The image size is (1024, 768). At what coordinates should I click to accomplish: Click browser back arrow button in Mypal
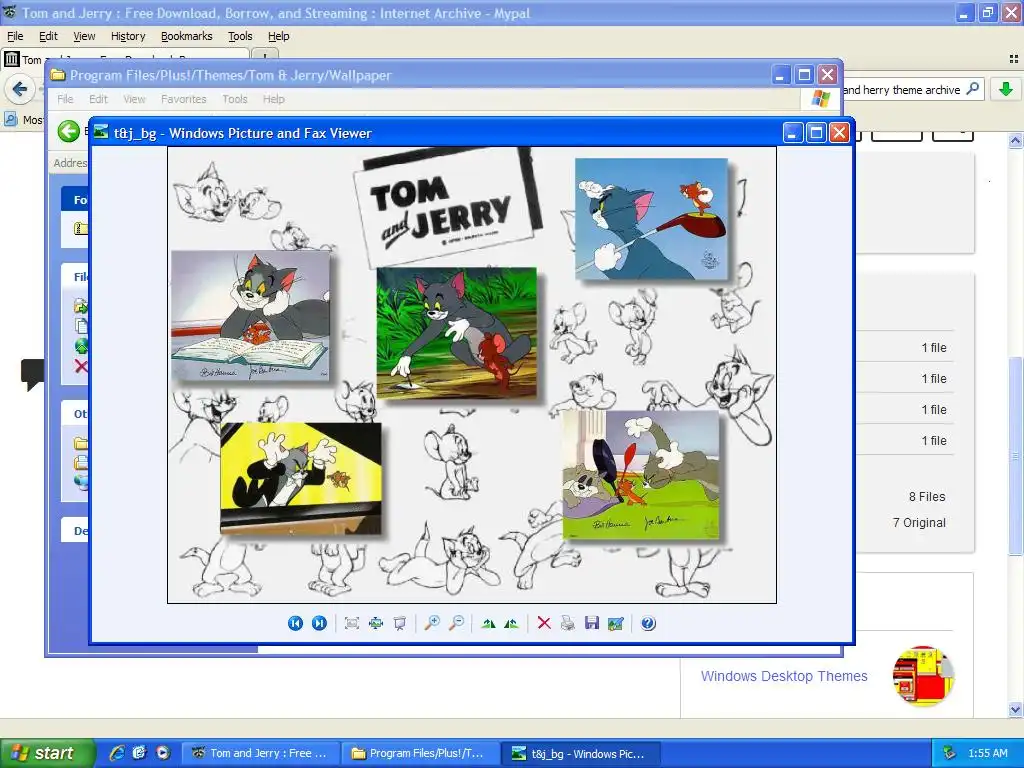[20, 89]
